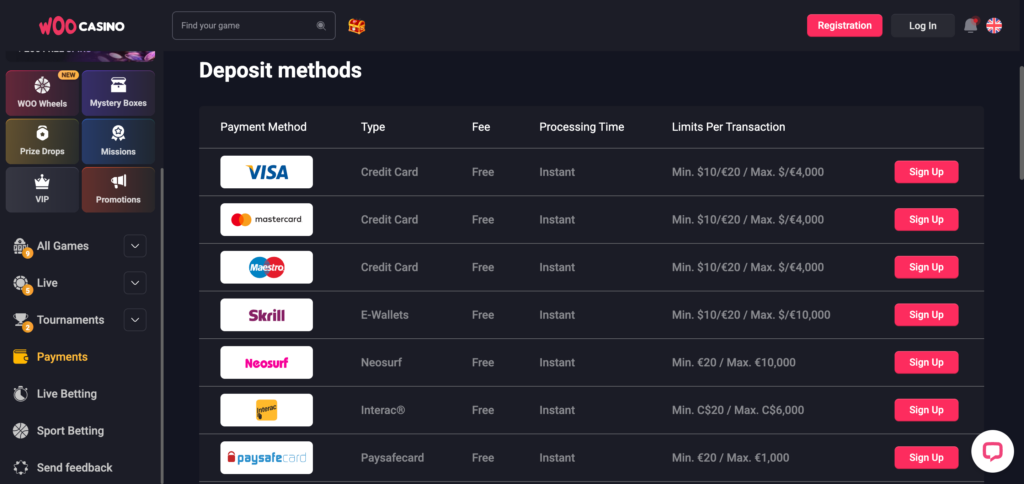Sign Up in the Interac row
This screenshot has width=1024, height=484.
coord(926,410)
